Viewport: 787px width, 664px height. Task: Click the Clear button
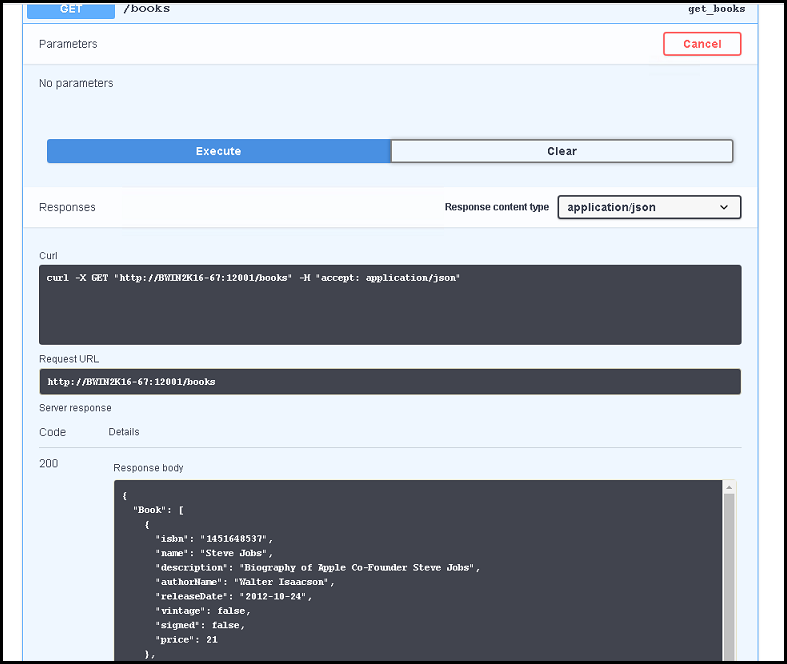coord(562,151)
